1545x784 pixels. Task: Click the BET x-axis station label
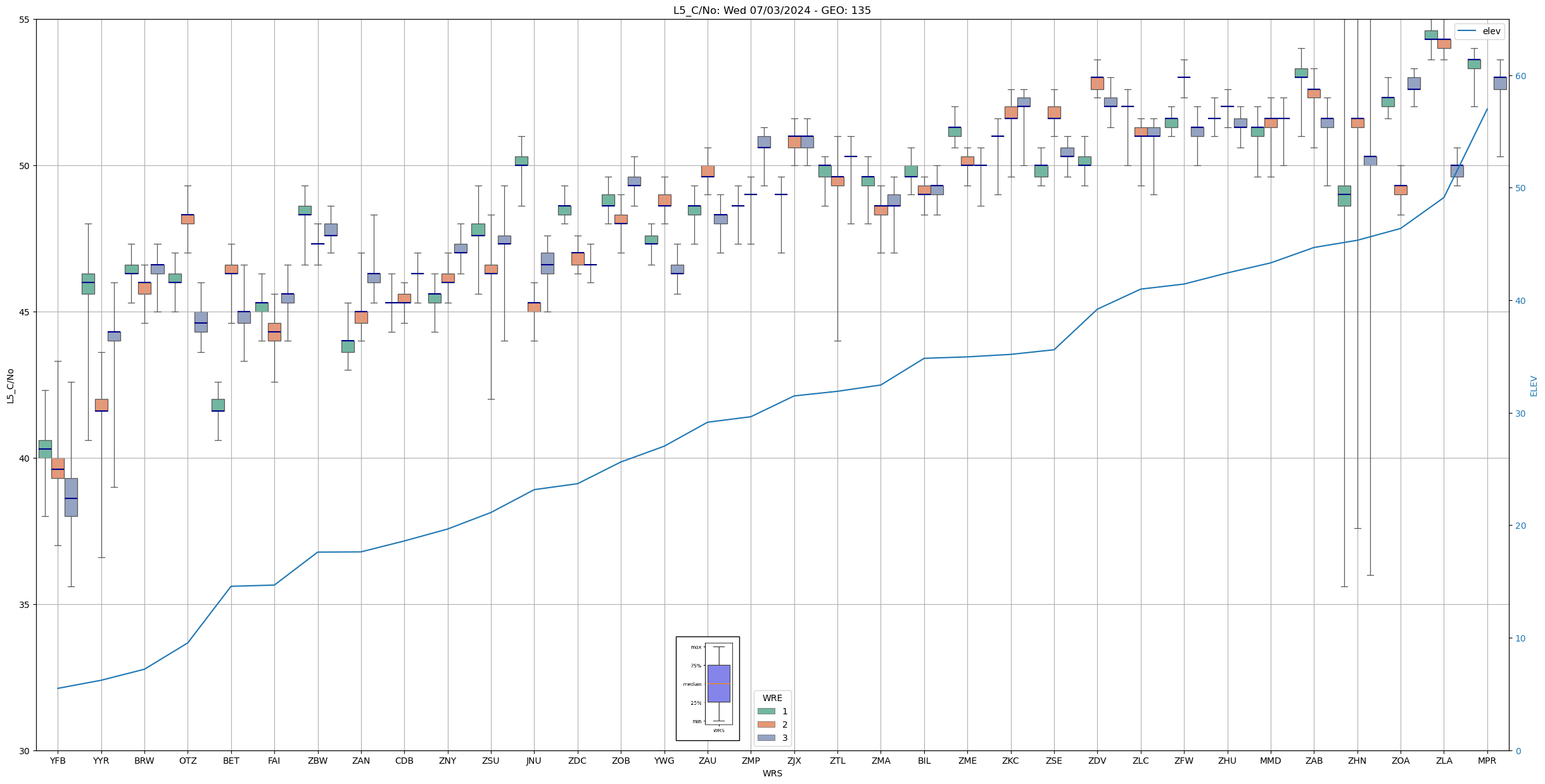click(x=231, y=761)
